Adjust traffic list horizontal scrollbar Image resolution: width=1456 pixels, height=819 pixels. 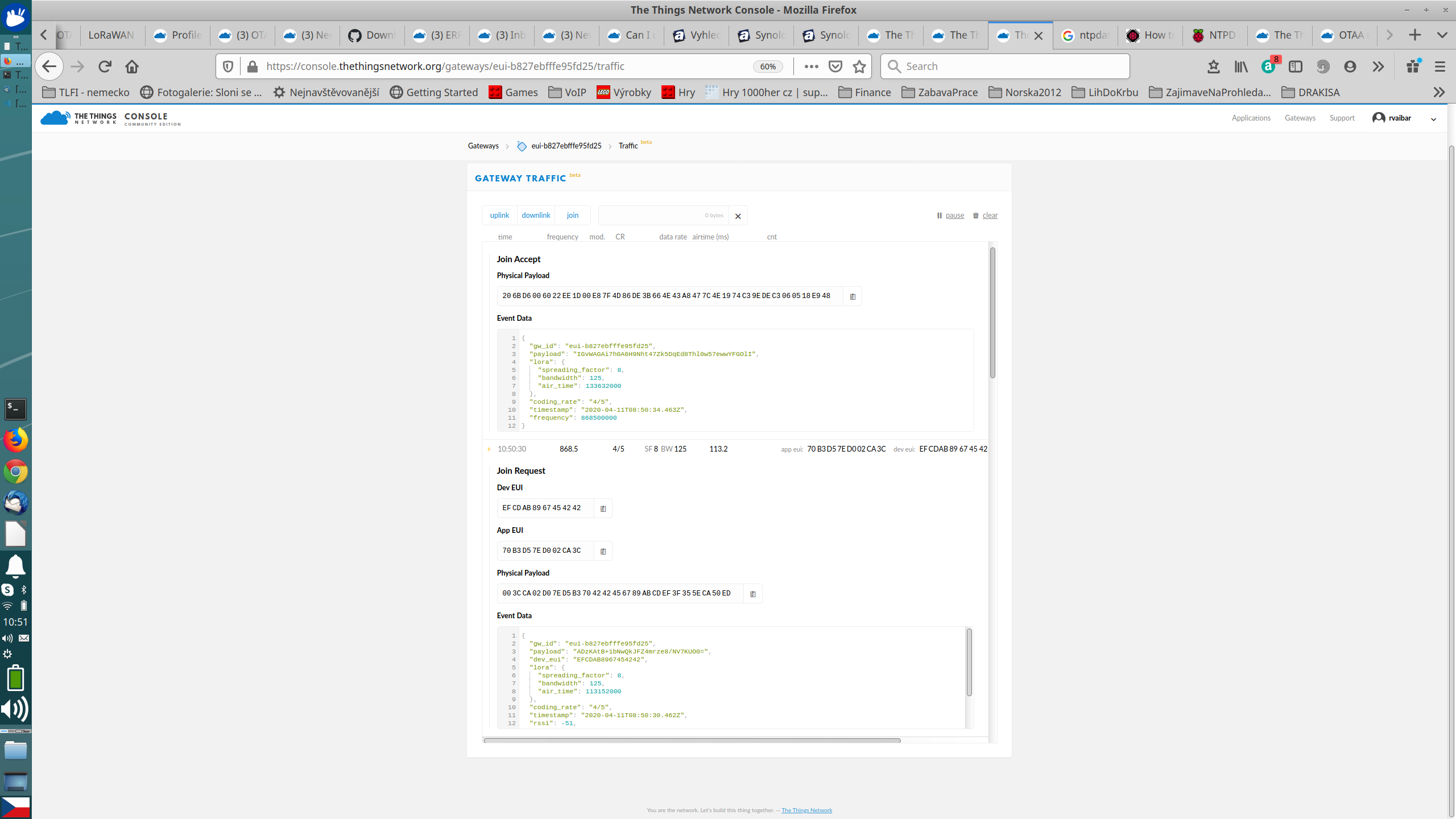click(692, 741)
